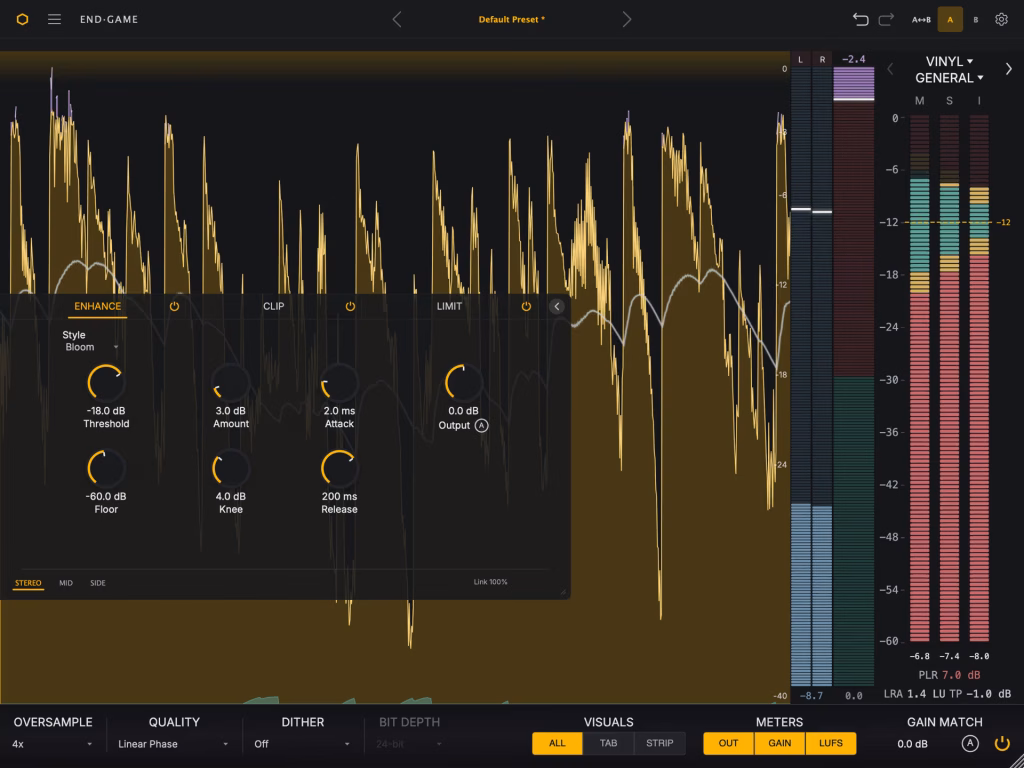Click the undo arrow icon
Screen dimensions: 1024x768
pyautogui.click(x=860, y=20)
